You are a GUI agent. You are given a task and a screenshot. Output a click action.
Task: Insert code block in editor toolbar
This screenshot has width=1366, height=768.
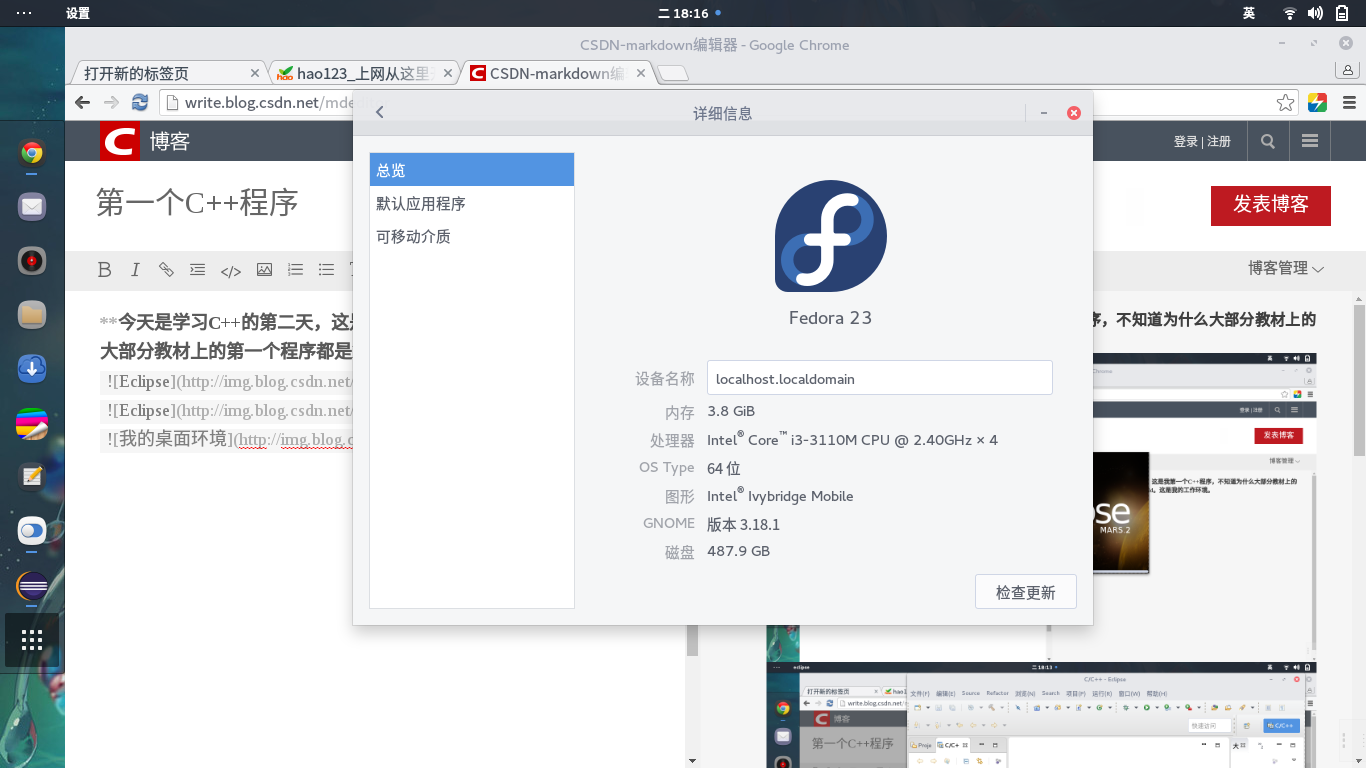tap(231, 271)
